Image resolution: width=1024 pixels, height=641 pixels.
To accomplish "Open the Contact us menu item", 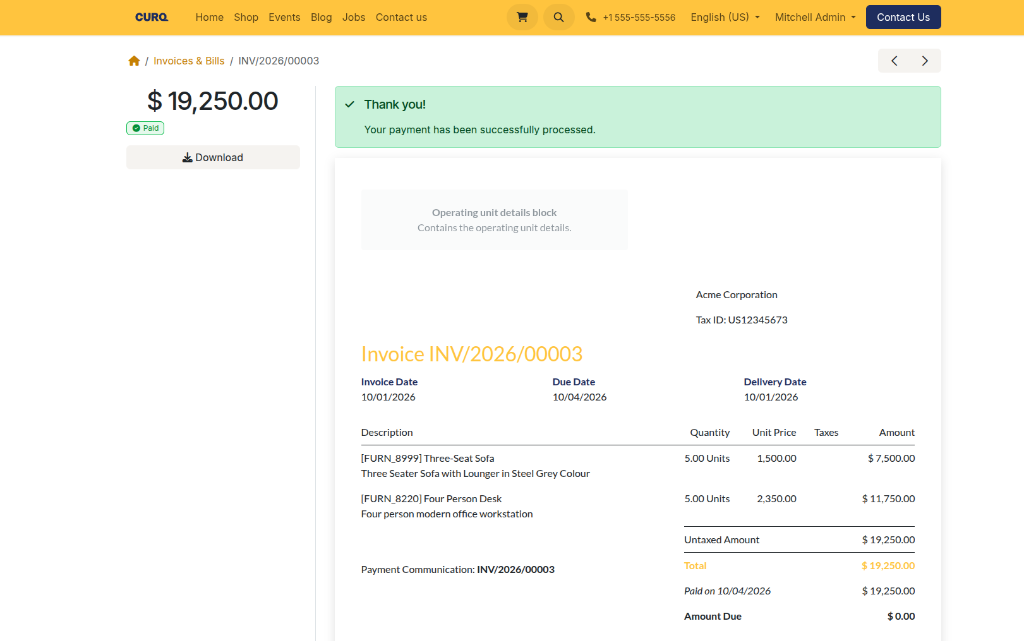I will (401, 17).
